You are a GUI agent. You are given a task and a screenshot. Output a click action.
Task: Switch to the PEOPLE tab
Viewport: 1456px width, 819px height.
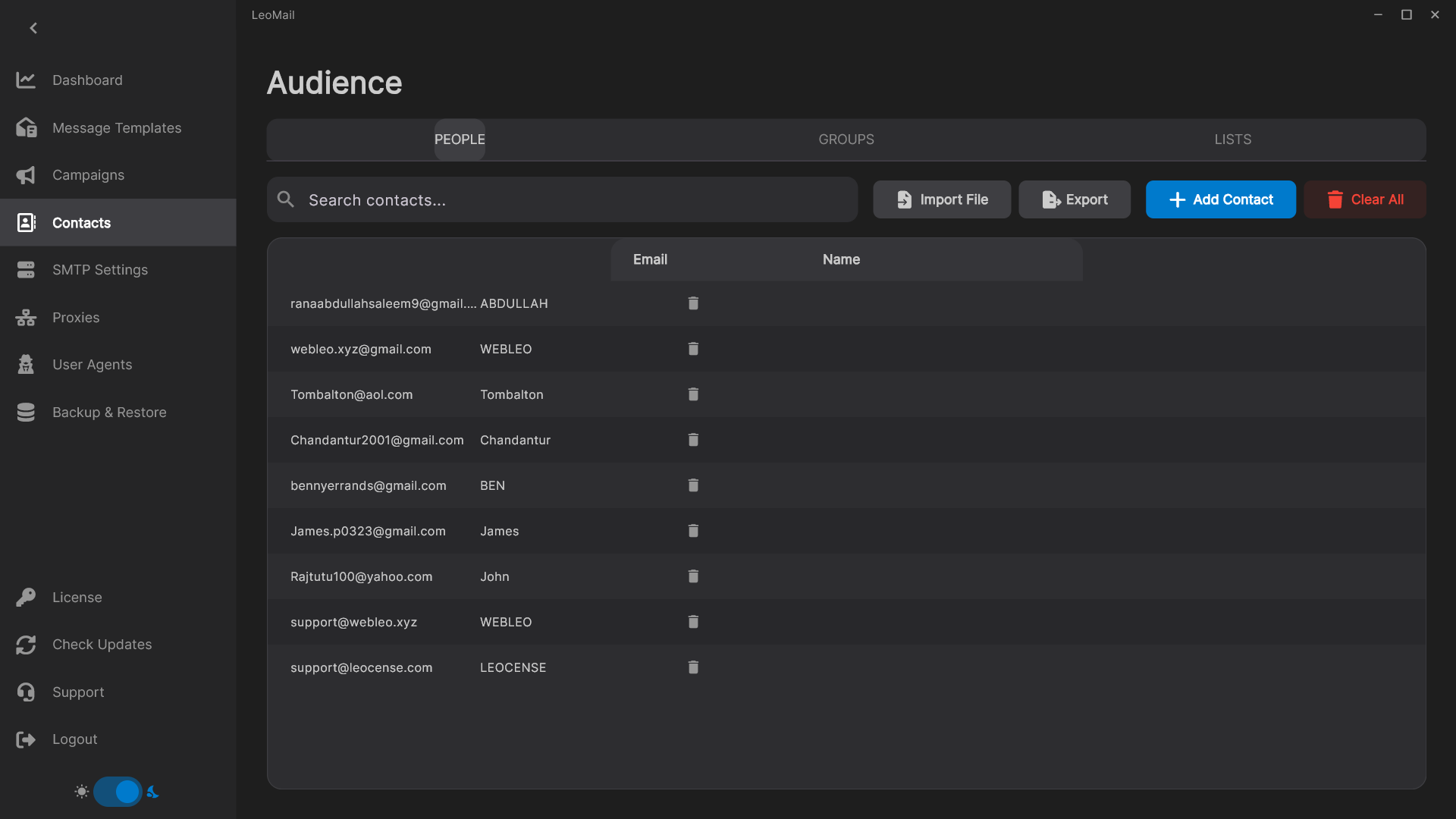coord(460,140)
